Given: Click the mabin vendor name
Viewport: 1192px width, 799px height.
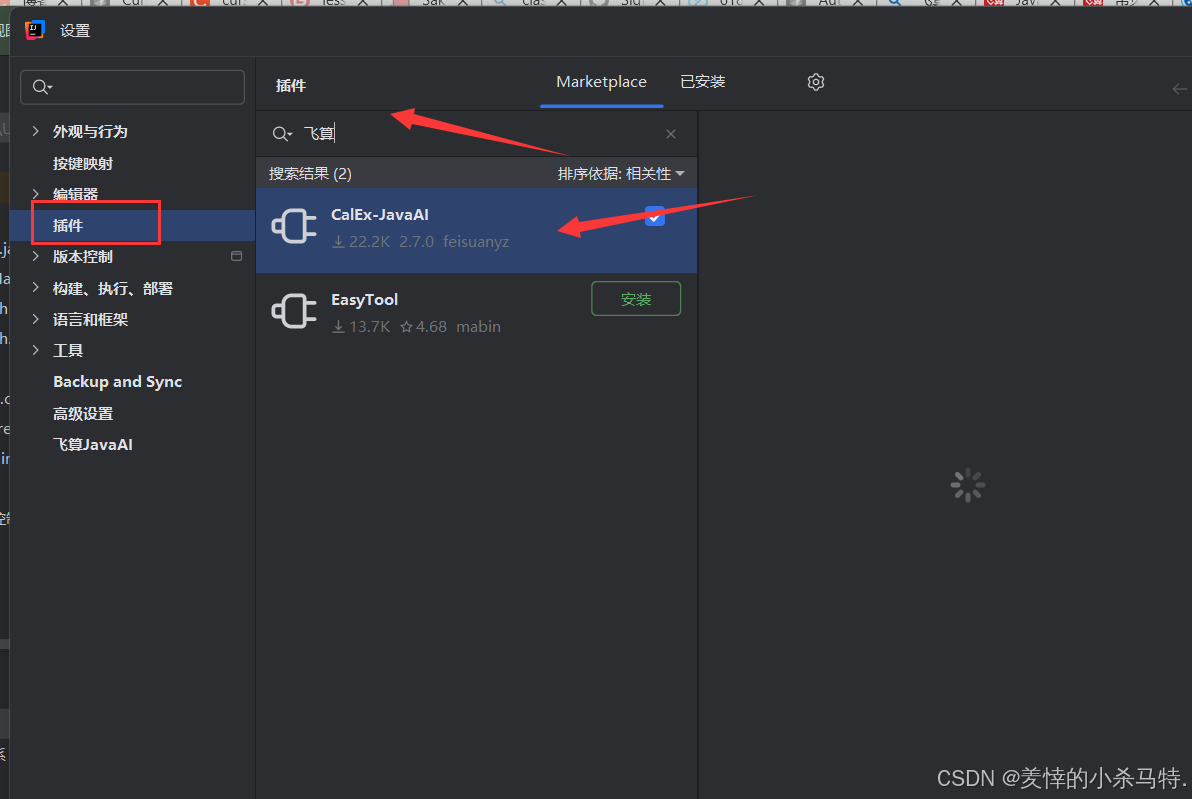Looking at the screenshot, I should pos(478,327).
